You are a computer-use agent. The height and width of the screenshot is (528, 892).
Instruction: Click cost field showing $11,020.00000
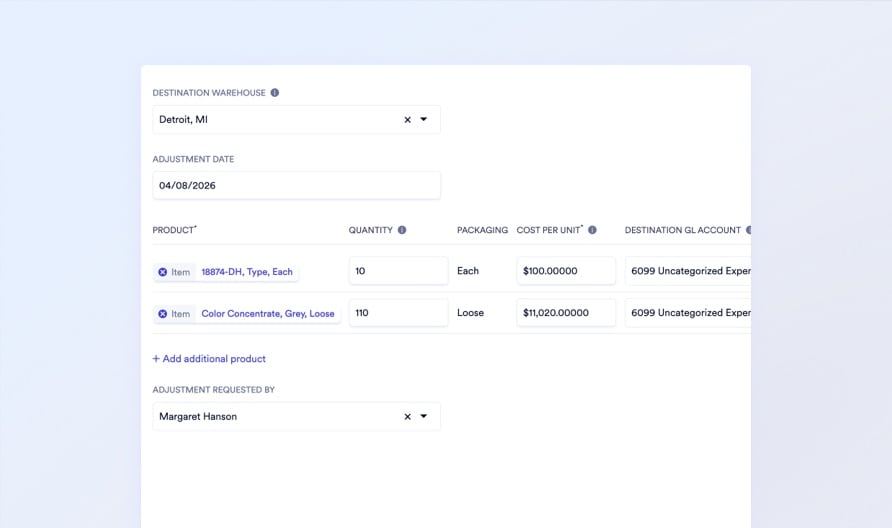tap(566, 313)
